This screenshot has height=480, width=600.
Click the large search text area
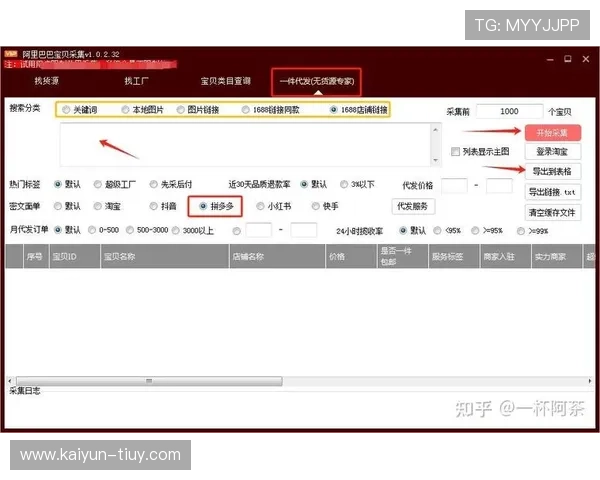(x=246, y=145)
